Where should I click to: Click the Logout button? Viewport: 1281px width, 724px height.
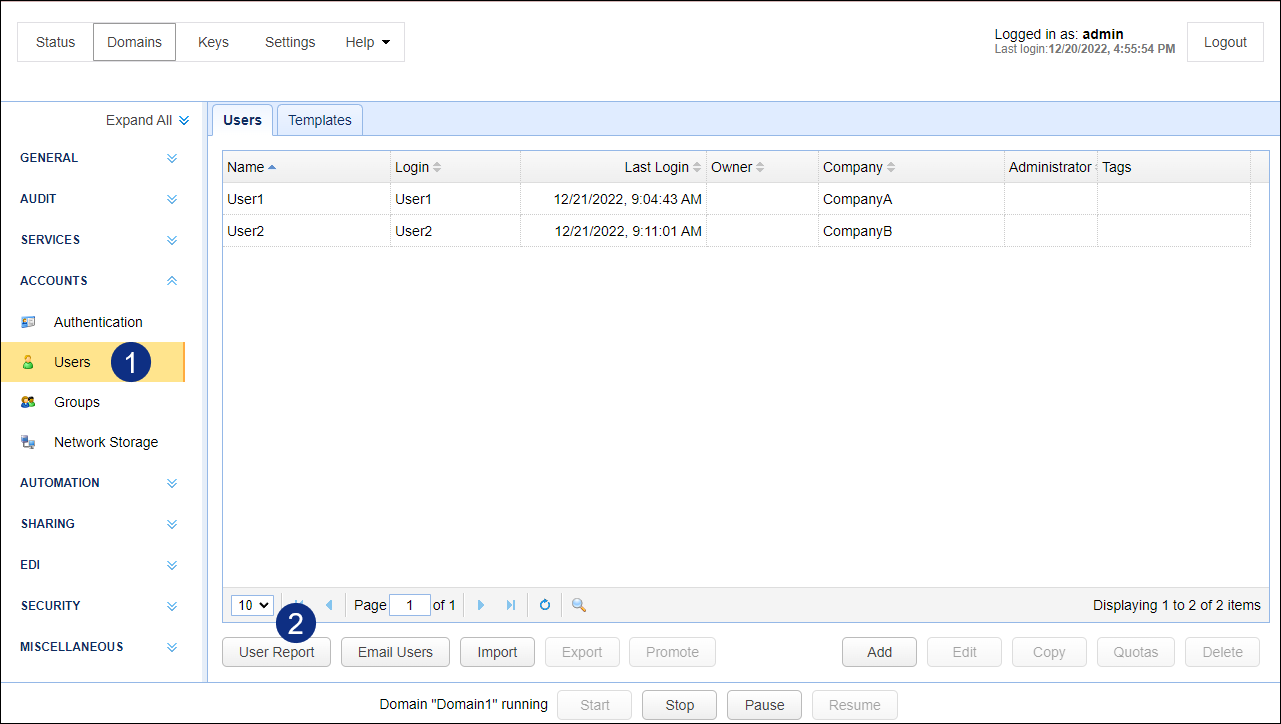(1225, 42)
